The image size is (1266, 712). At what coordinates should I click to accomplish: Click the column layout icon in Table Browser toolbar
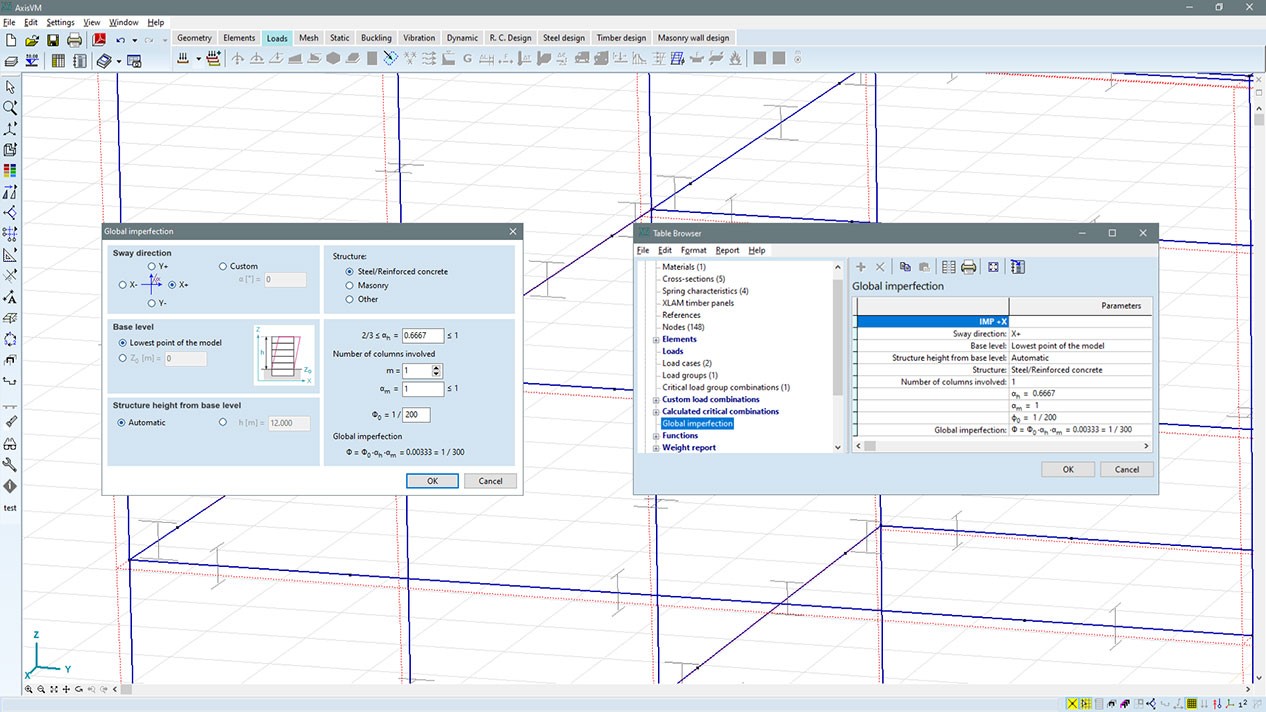click(x=948, y=267)
